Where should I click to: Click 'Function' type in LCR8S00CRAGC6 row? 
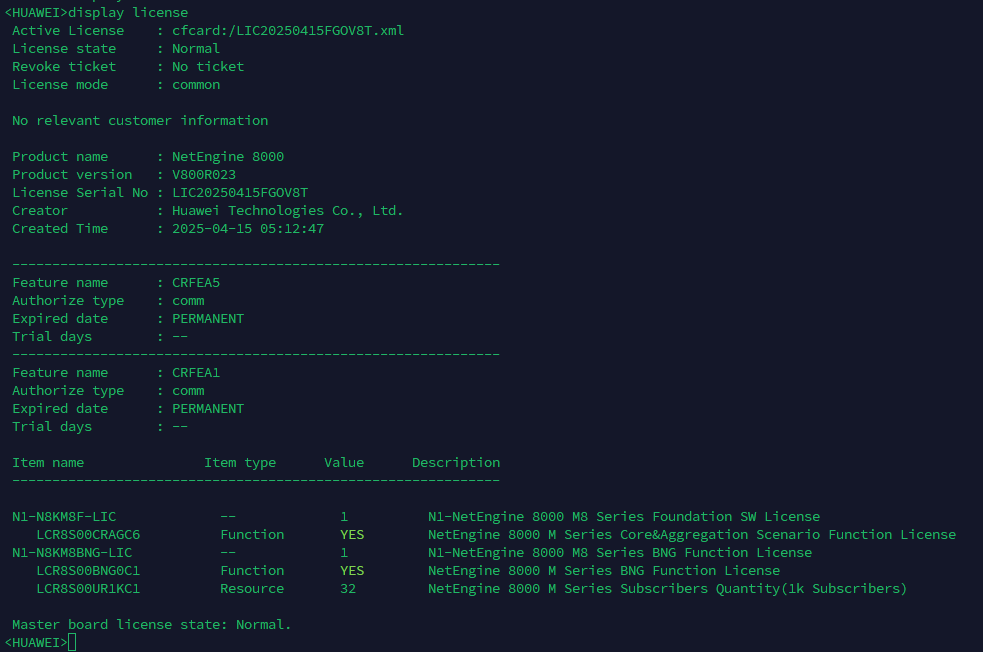(252, 535)
